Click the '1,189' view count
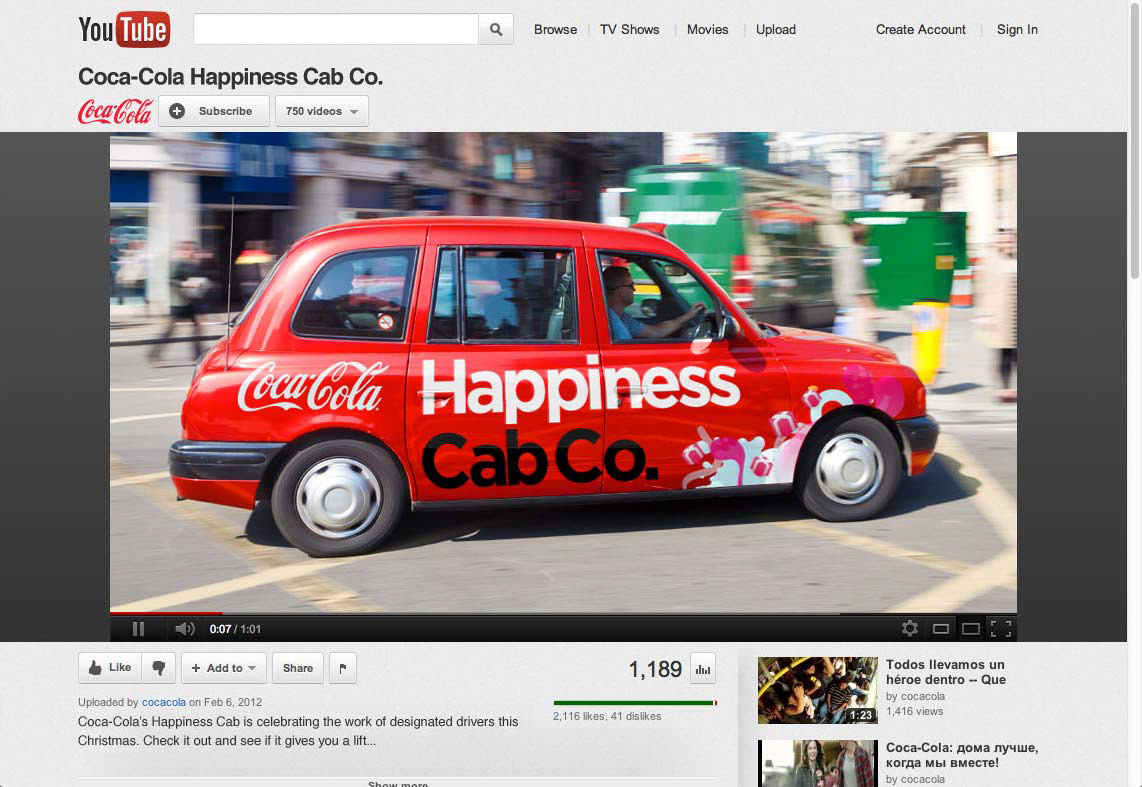Screen dimensions: 1142x787 coord(655,669)
